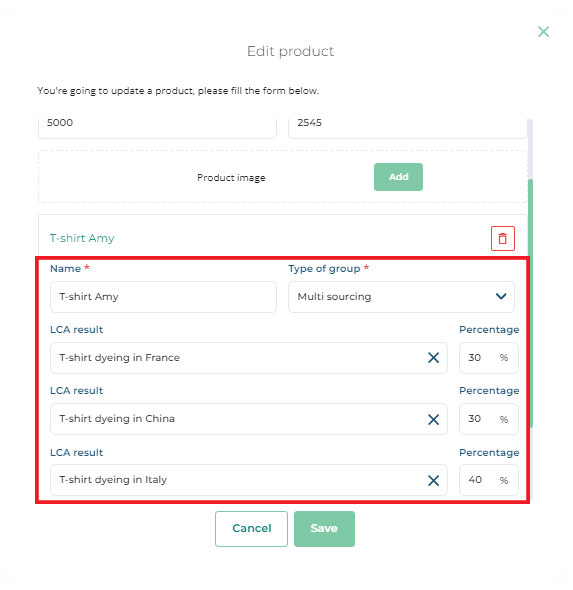Viewport: 573px width, 590px height.
Task: Delete the T-shirt Amy group
Action: tap(503, 238)
